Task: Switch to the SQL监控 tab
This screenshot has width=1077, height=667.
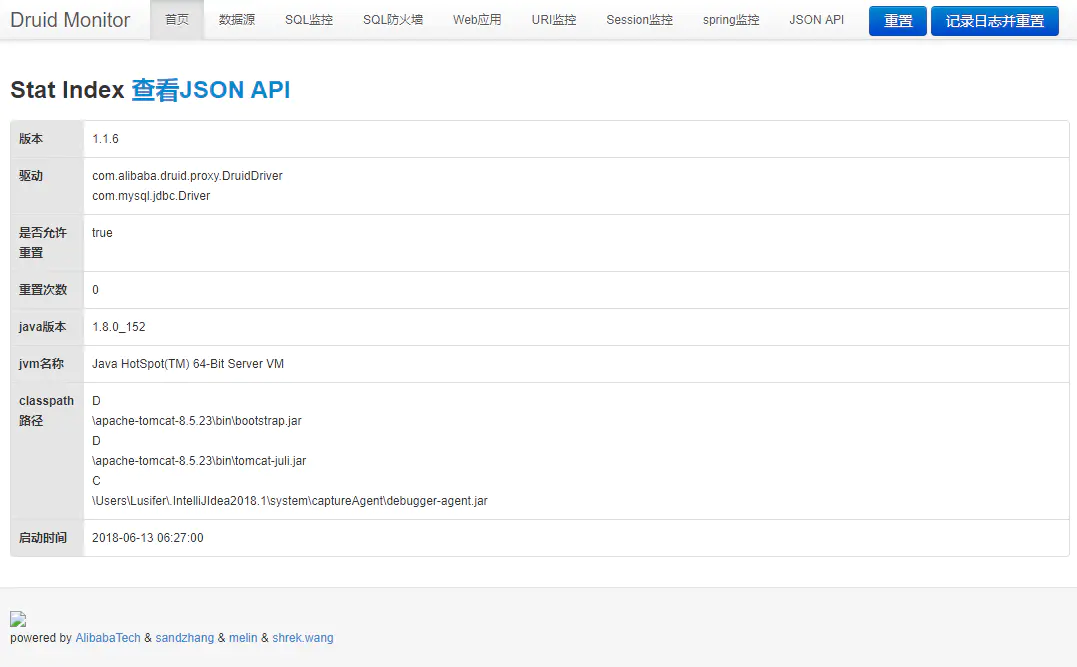Action: click(309, 20)
